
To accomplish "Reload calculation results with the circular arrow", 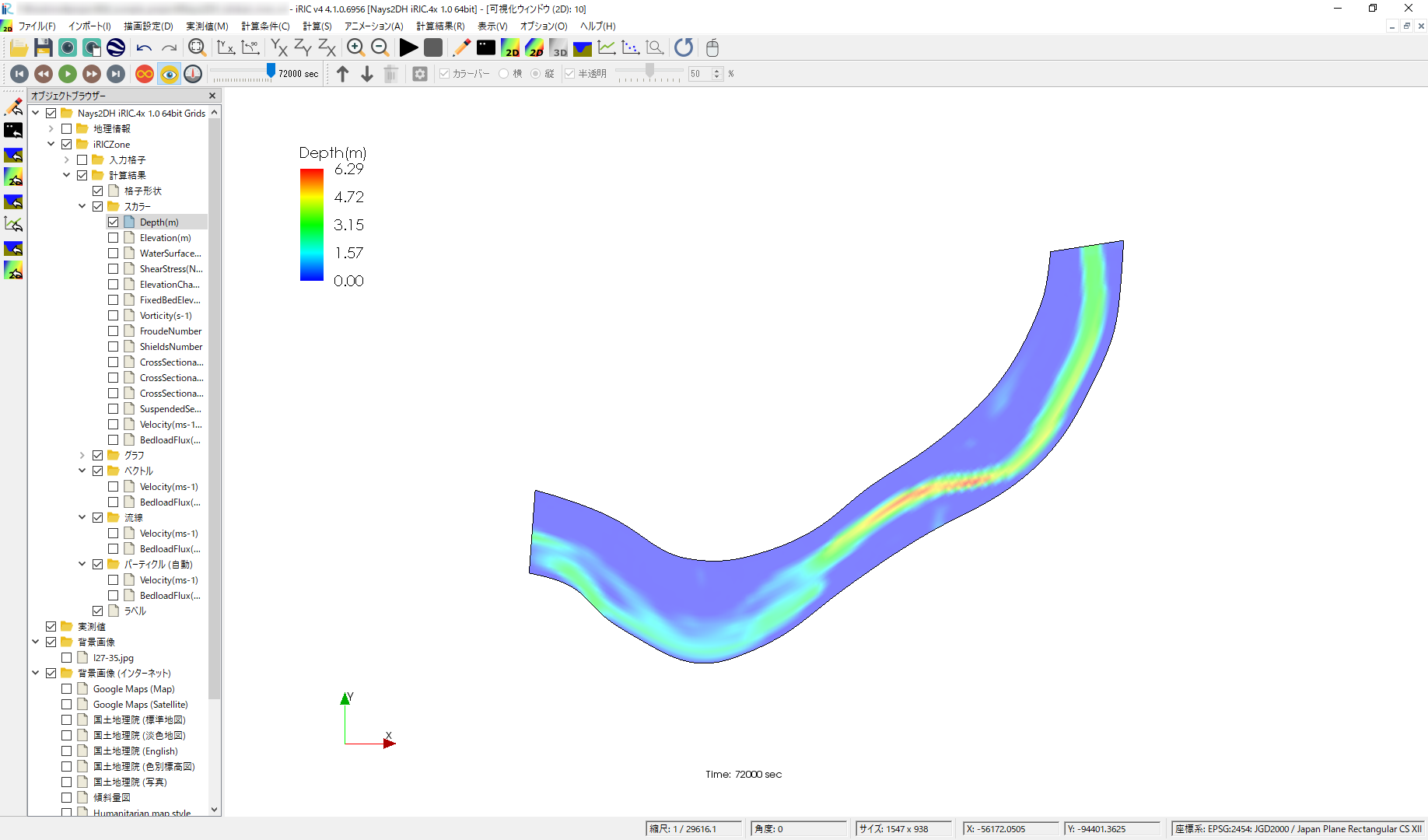I will click(x=684, y=48).
